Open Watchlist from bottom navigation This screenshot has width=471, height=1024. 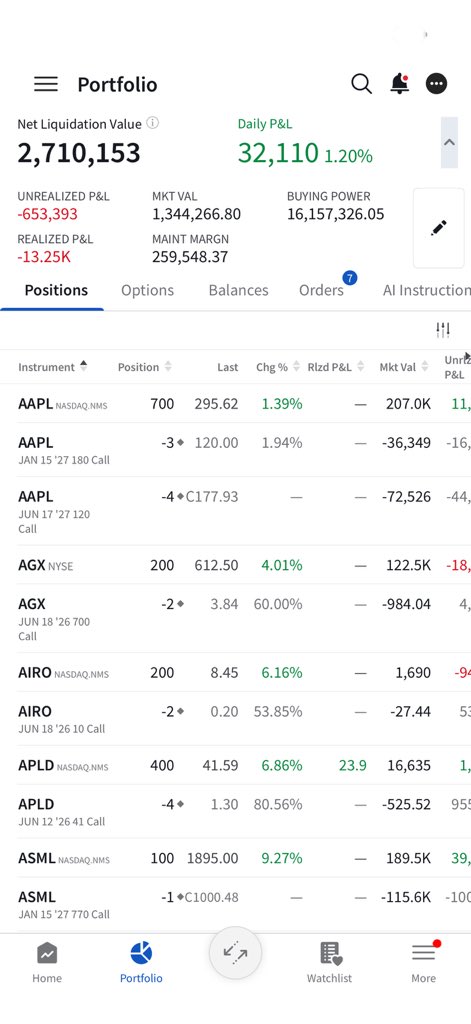[x=329, y=962]
